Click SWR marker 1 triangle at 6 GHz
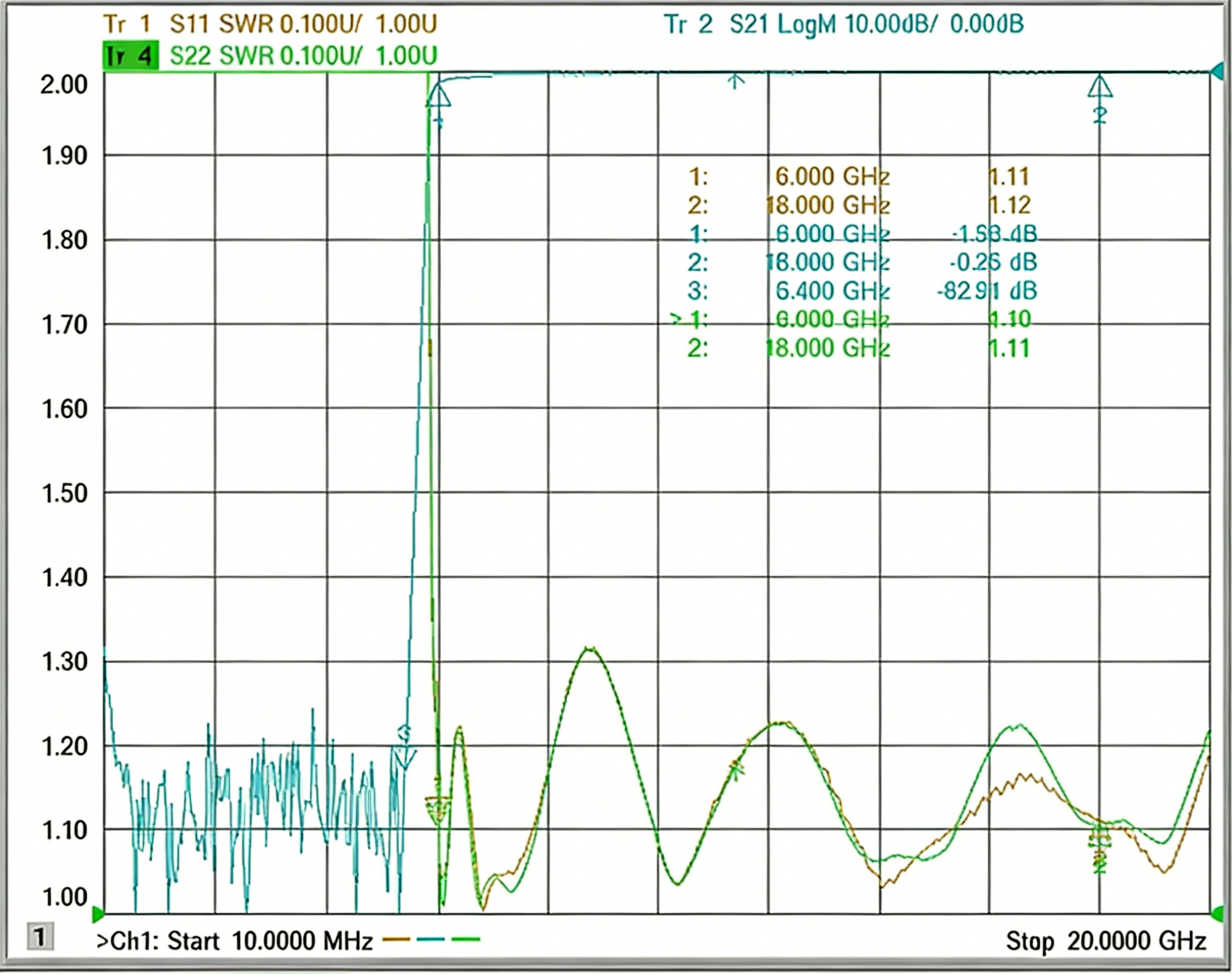 (x=438, y=809)
